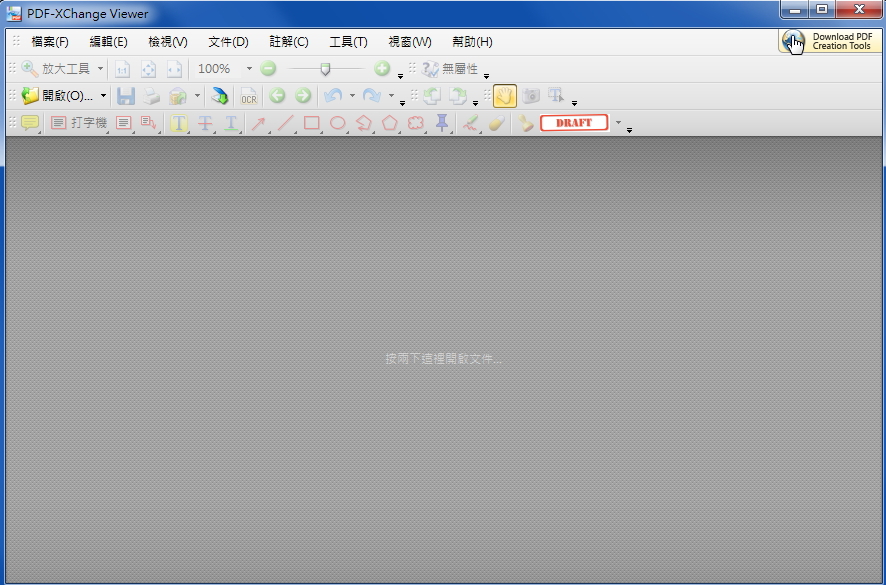This screenshot has height=585, width=886.
Task: Expand the stamp selection dropdown
Action: tap(618, 123)
